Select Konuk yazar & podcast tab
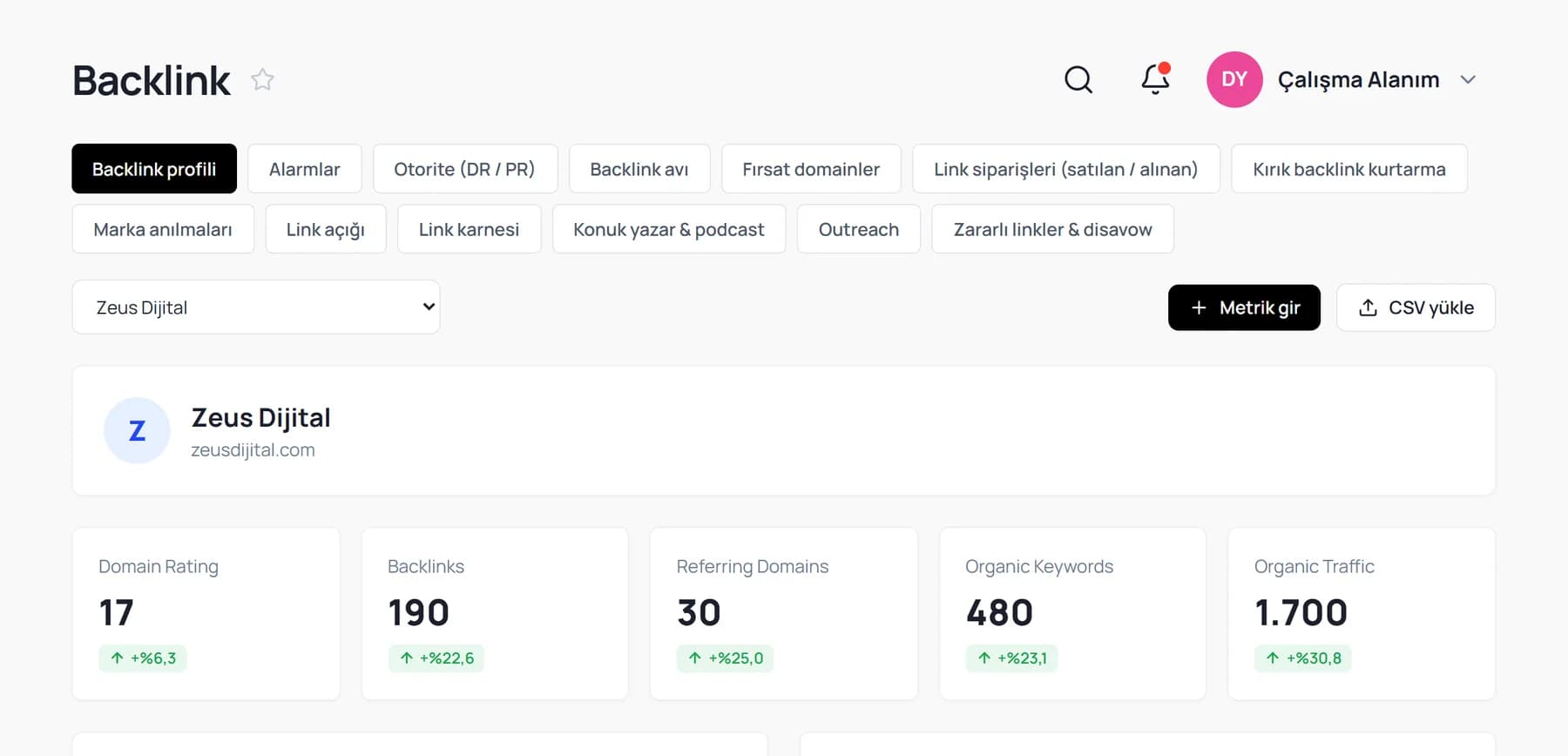 [x=669, y=229]
